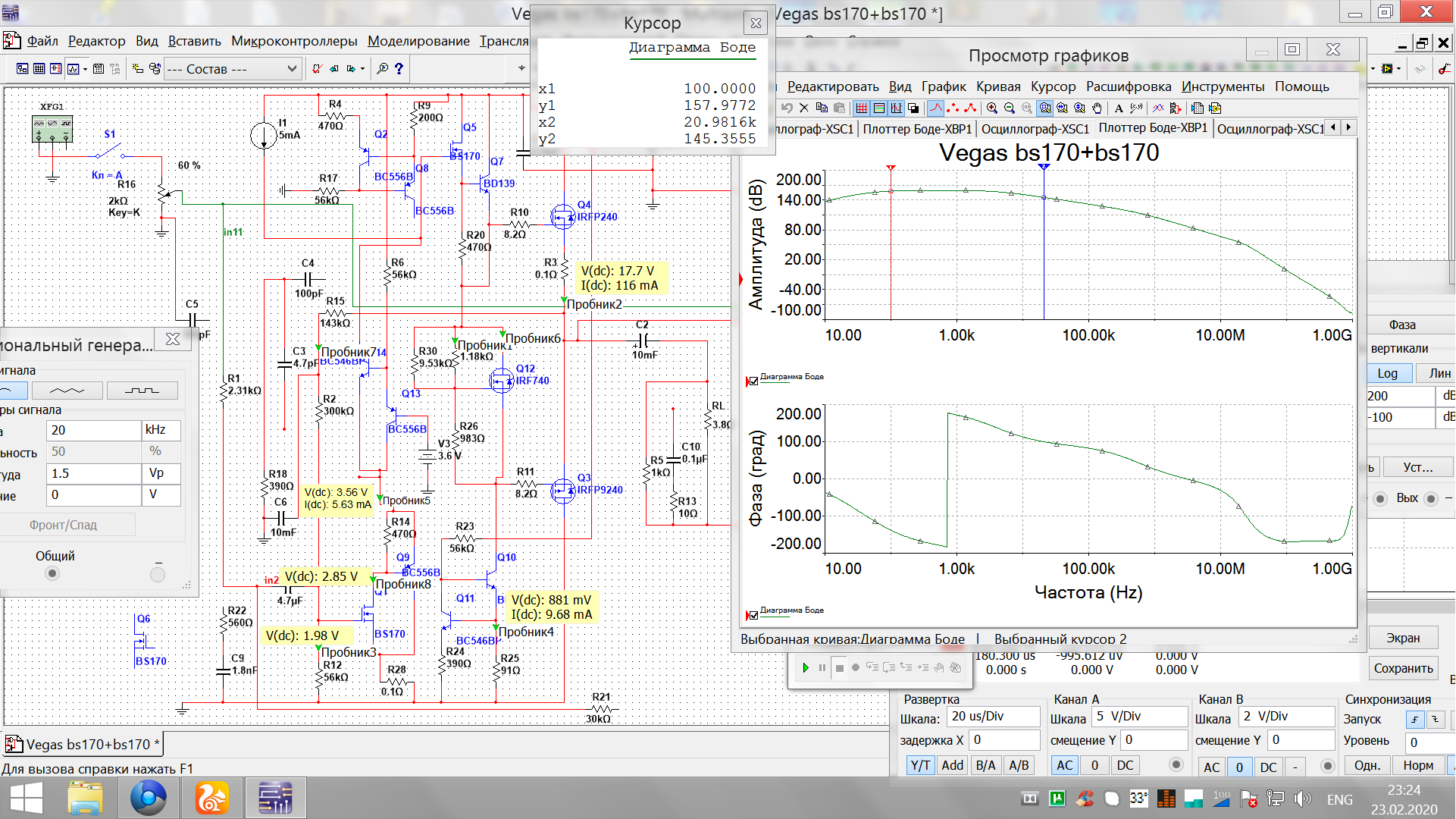Click the frequency value field showing 20

(x=93, y=430)
